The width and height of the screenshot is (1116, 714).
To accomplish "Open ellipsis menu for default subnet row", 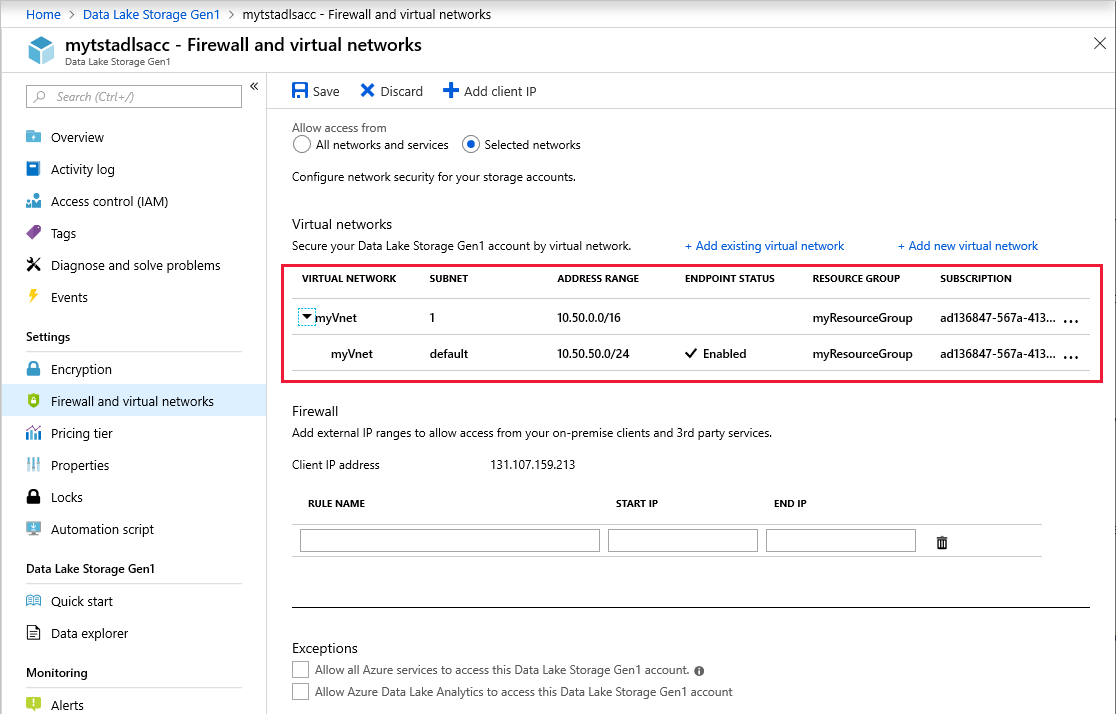I will tap(1071, 357).
